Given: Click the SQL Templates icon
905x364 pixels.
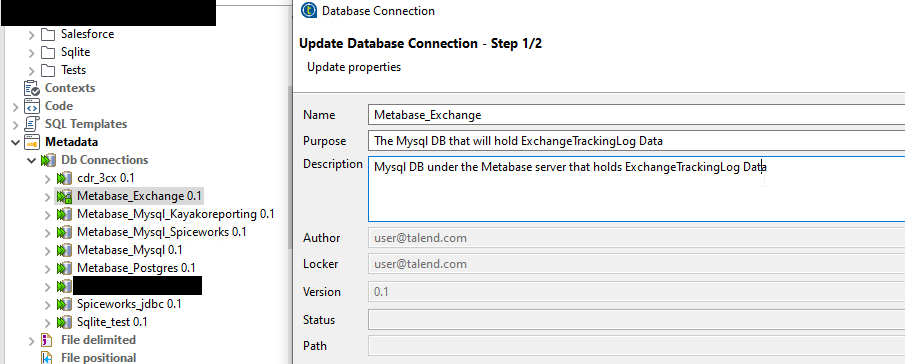Looking at the screenshot, I should pos(32,124).
